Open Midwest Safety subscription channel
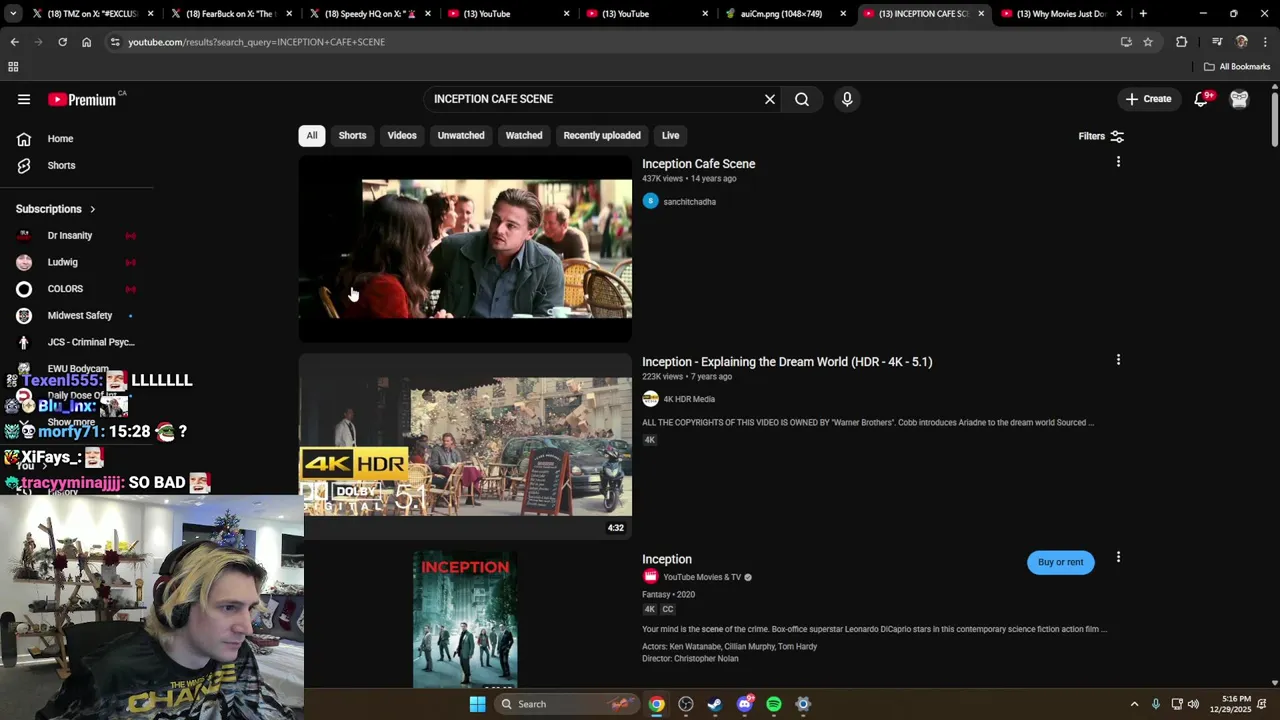Viewport: 1280px width, 720px height. click(78, 316)
